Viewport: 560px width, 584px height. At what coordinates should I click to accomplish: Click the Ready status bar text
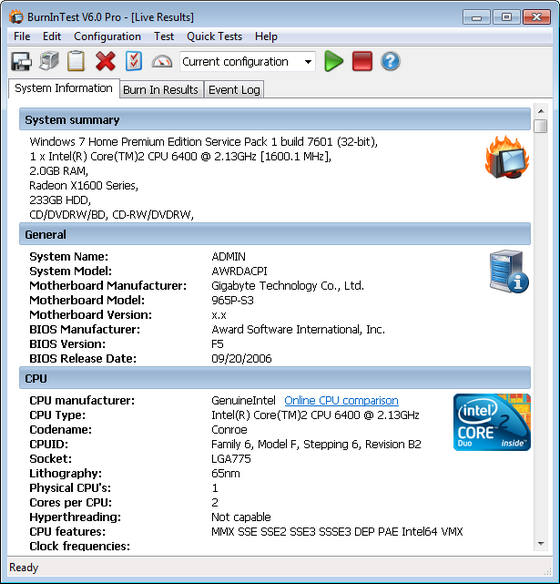coord(24,567)
